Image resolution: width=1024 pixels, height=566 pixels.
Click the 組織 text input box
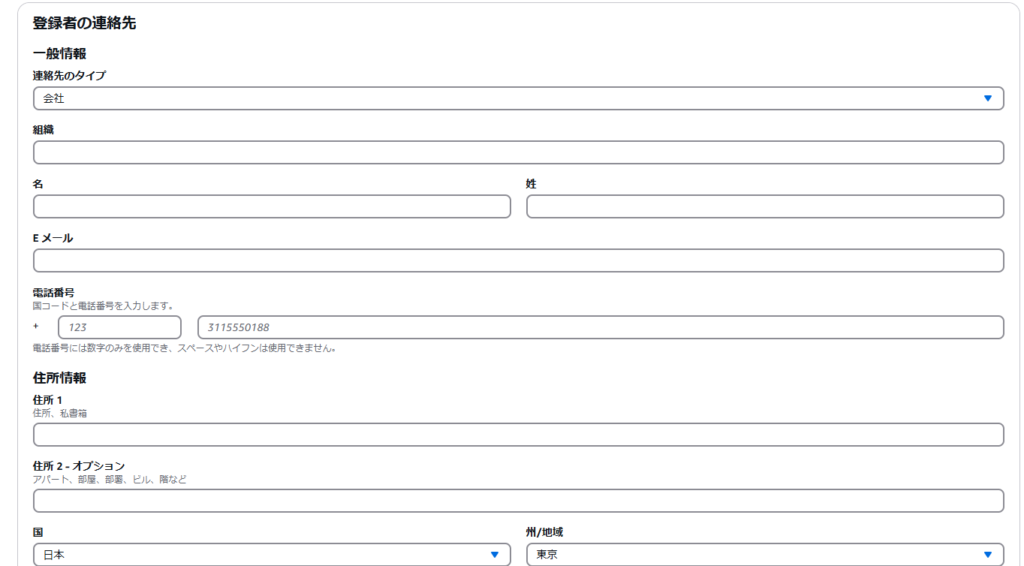pyautogui.click(x=518, y=152)
